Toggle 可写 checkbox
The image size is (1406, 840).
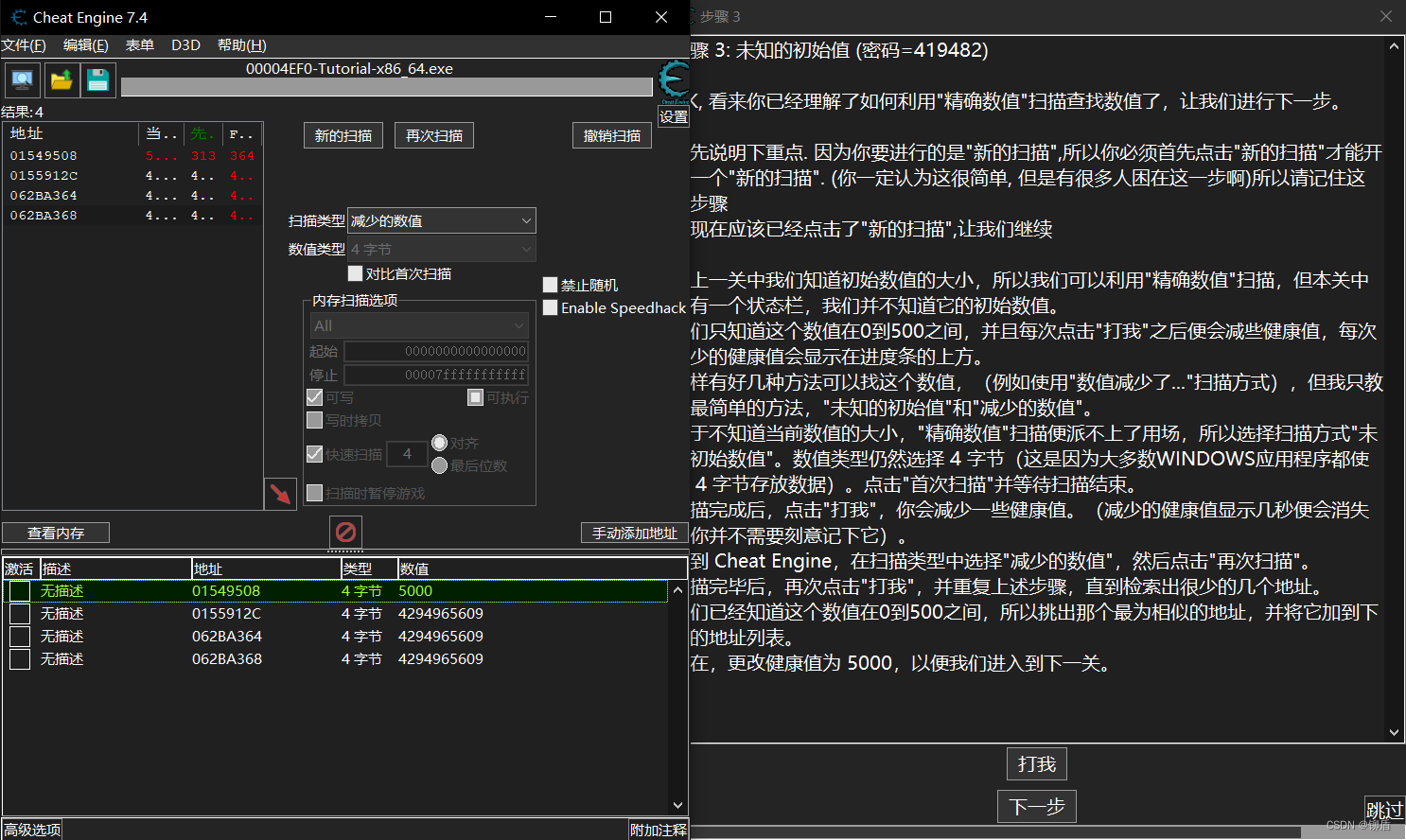[x=315, y=397]
